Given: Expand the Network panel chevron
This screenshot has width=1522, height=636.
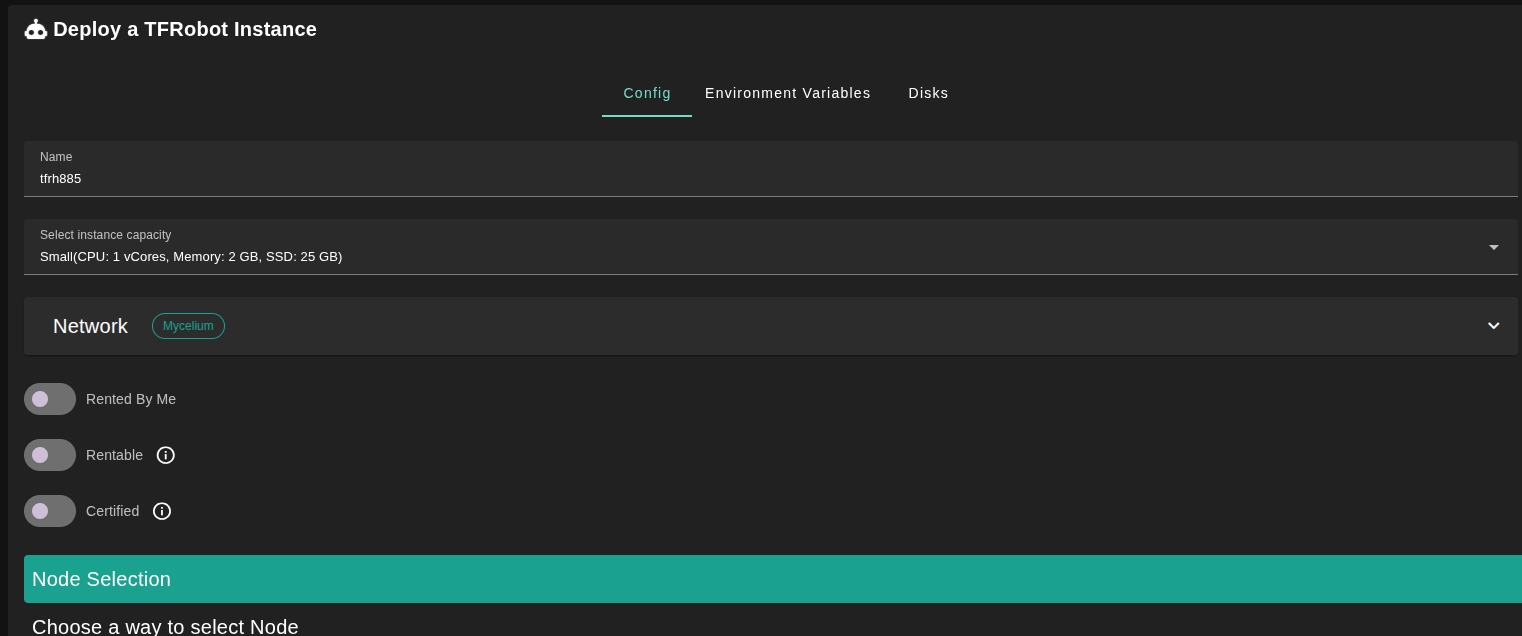Looking at the screenshot, I should (x=1493, y=326).
